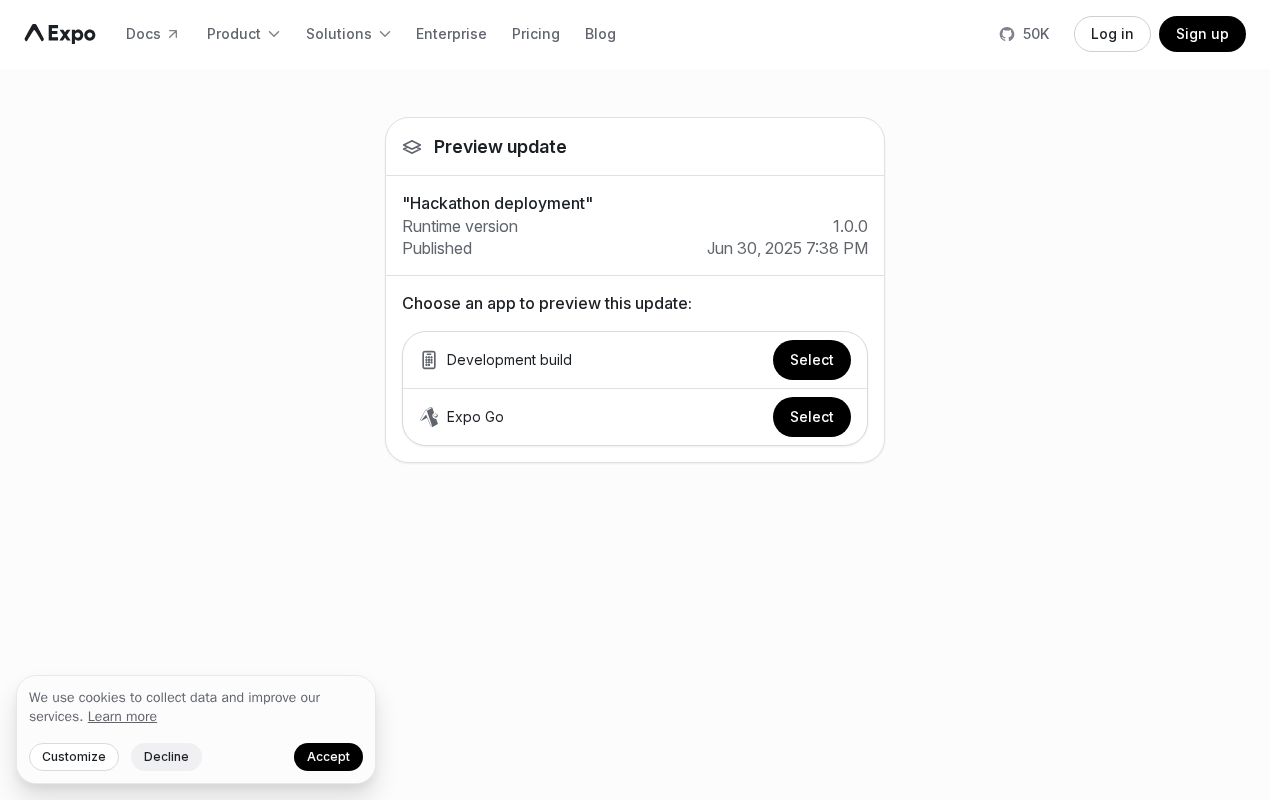Click the Log in button
This screenshot has width=1280, height=800.
(x=1112, y=34)
